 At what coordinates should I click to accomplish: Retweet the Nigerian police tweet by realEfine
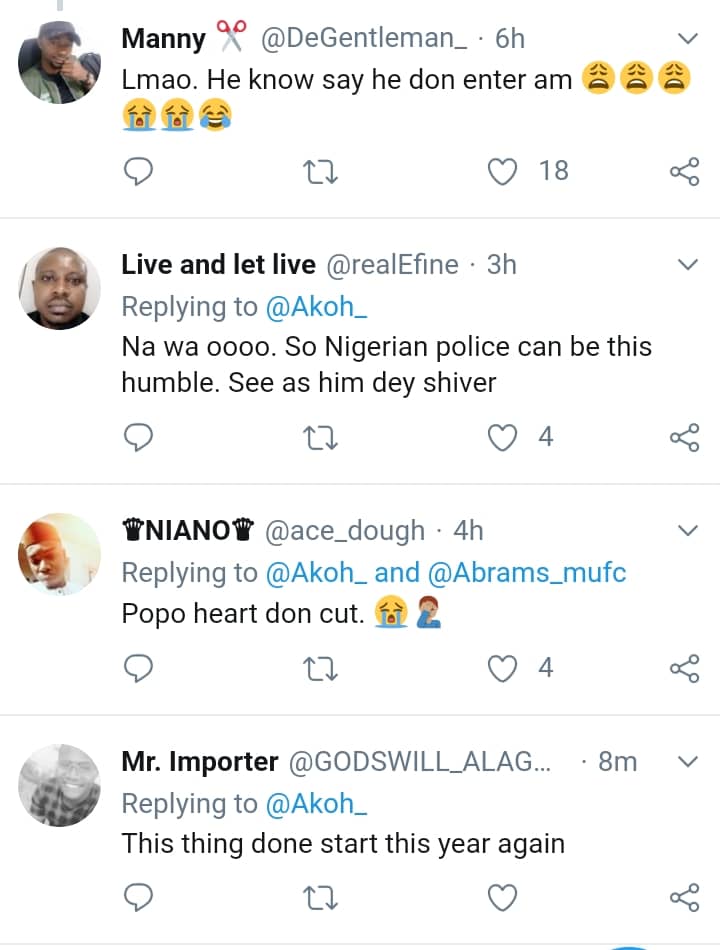320,437
